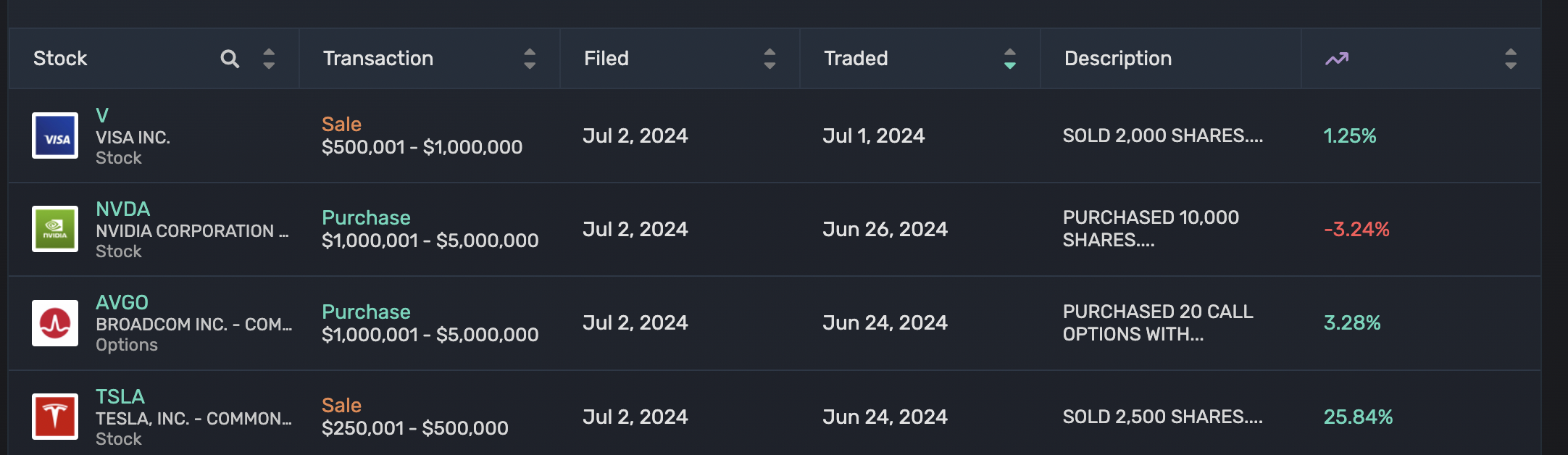This screenshot has width=1568, height=455.
Task: Click the search icon in Stock column
Action: coord(230,59)
